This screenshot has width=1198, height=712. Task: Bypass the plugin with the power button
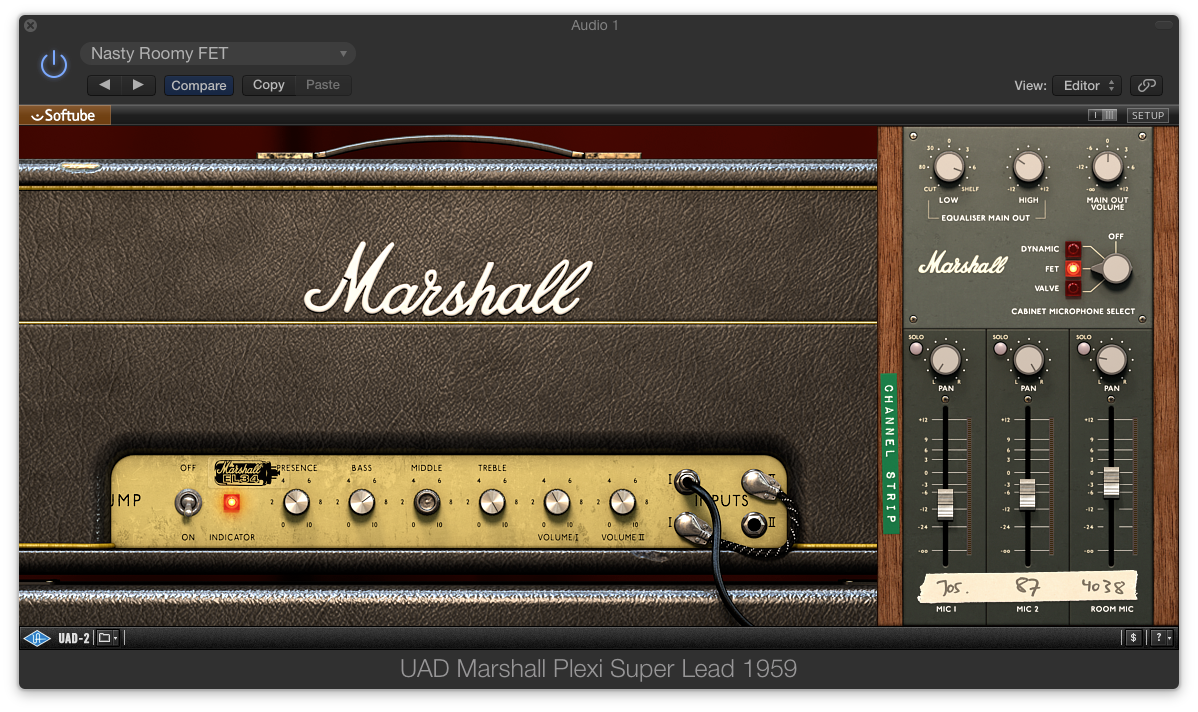pos(53,63)
